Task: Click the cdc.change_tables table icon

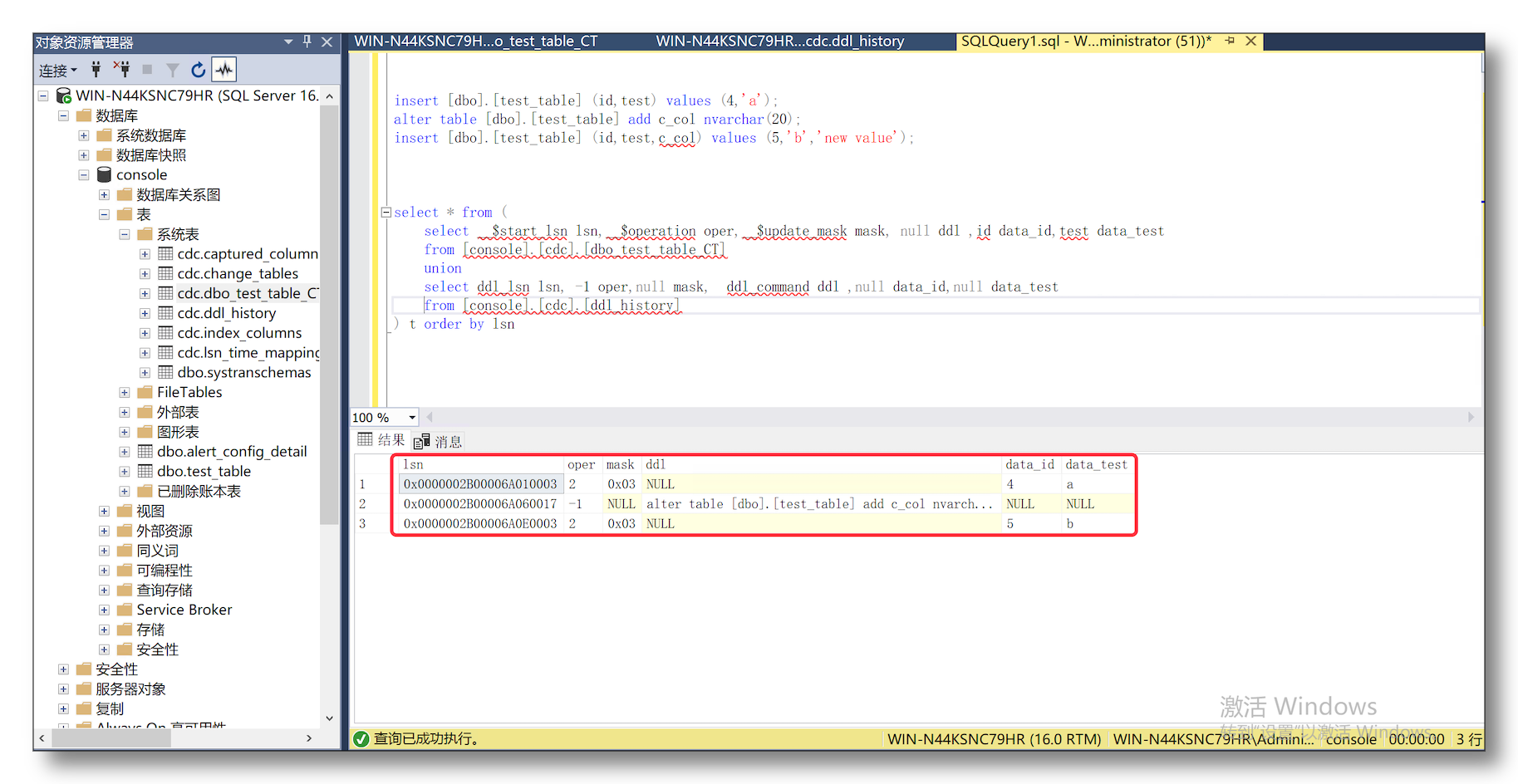Action: [165, 273]
